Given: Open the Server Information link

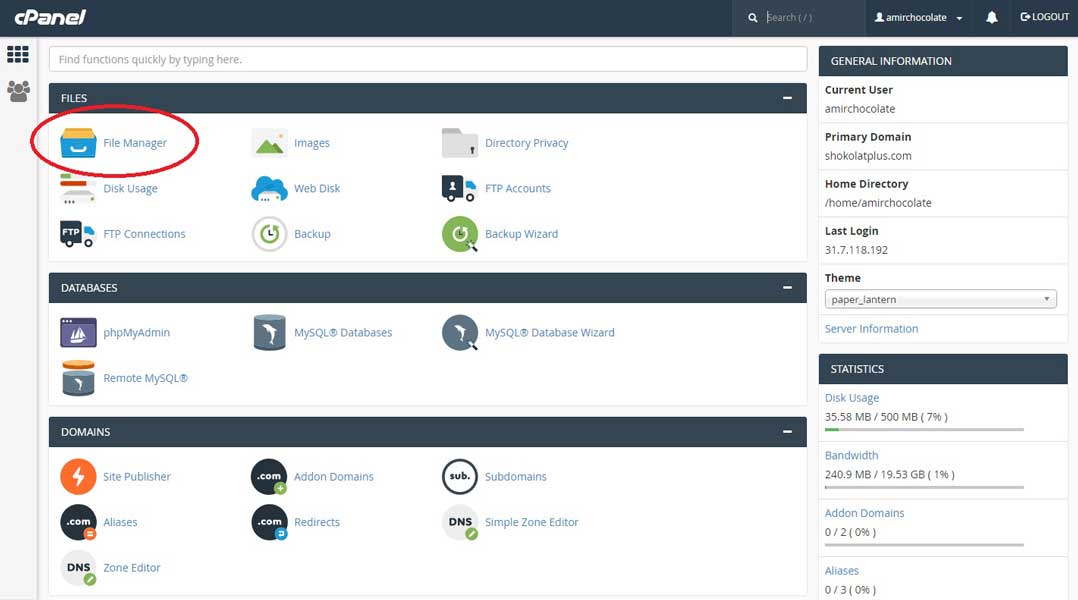Looking at the screenshot, I should [x=871, y=329].
